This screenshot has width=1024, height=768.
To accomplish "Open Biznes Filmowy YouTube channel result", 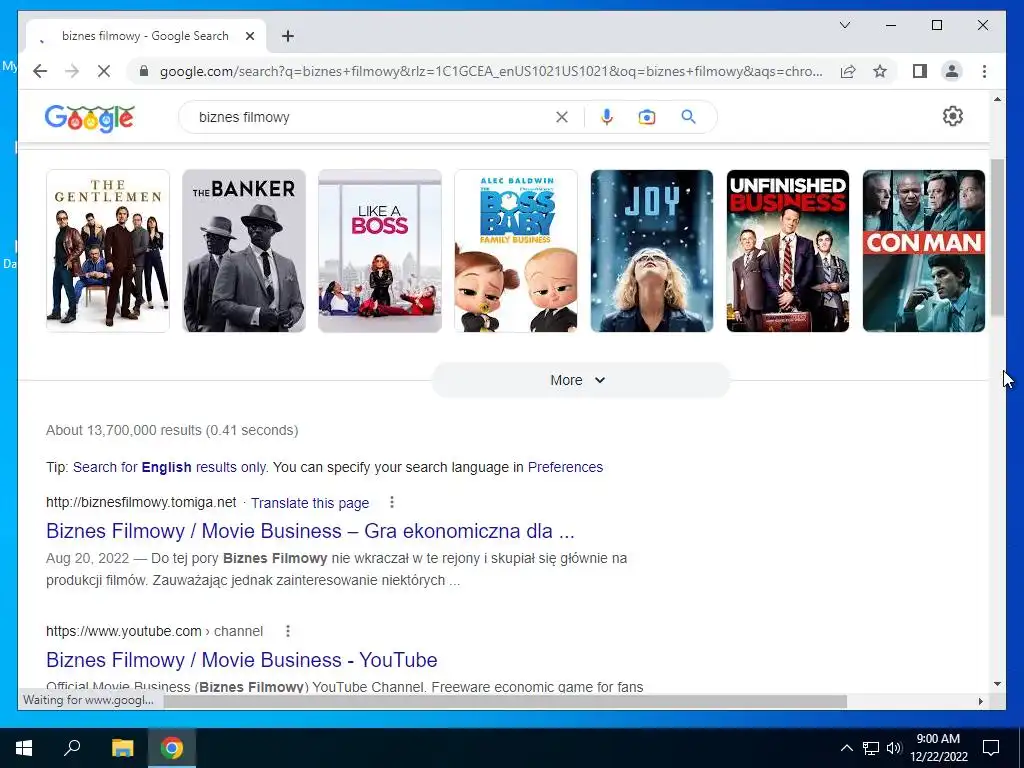I will pyautogui.click(x=242, y=660).
